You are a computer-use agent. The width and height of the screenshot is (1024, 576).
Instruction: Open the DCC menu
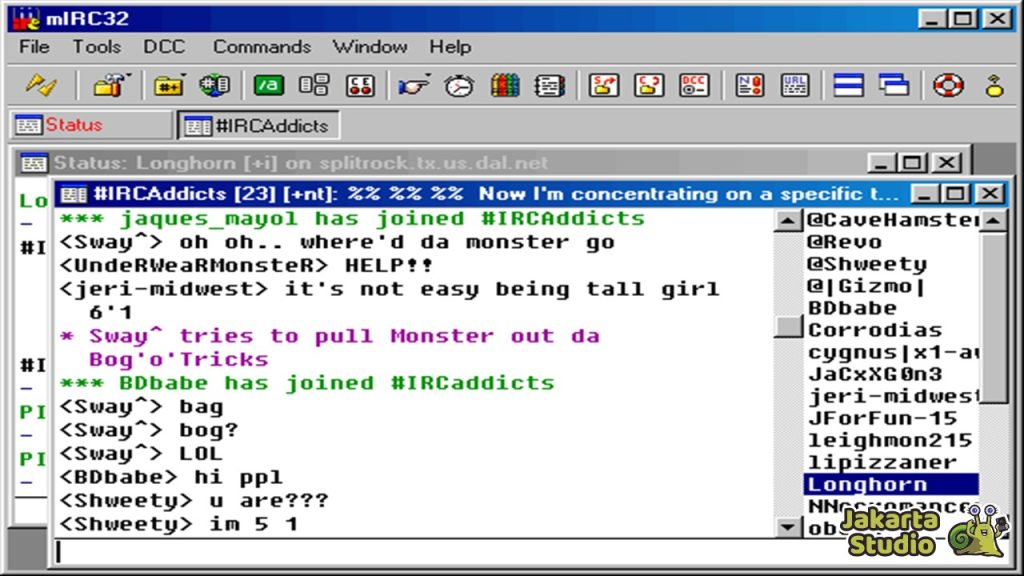164,47
